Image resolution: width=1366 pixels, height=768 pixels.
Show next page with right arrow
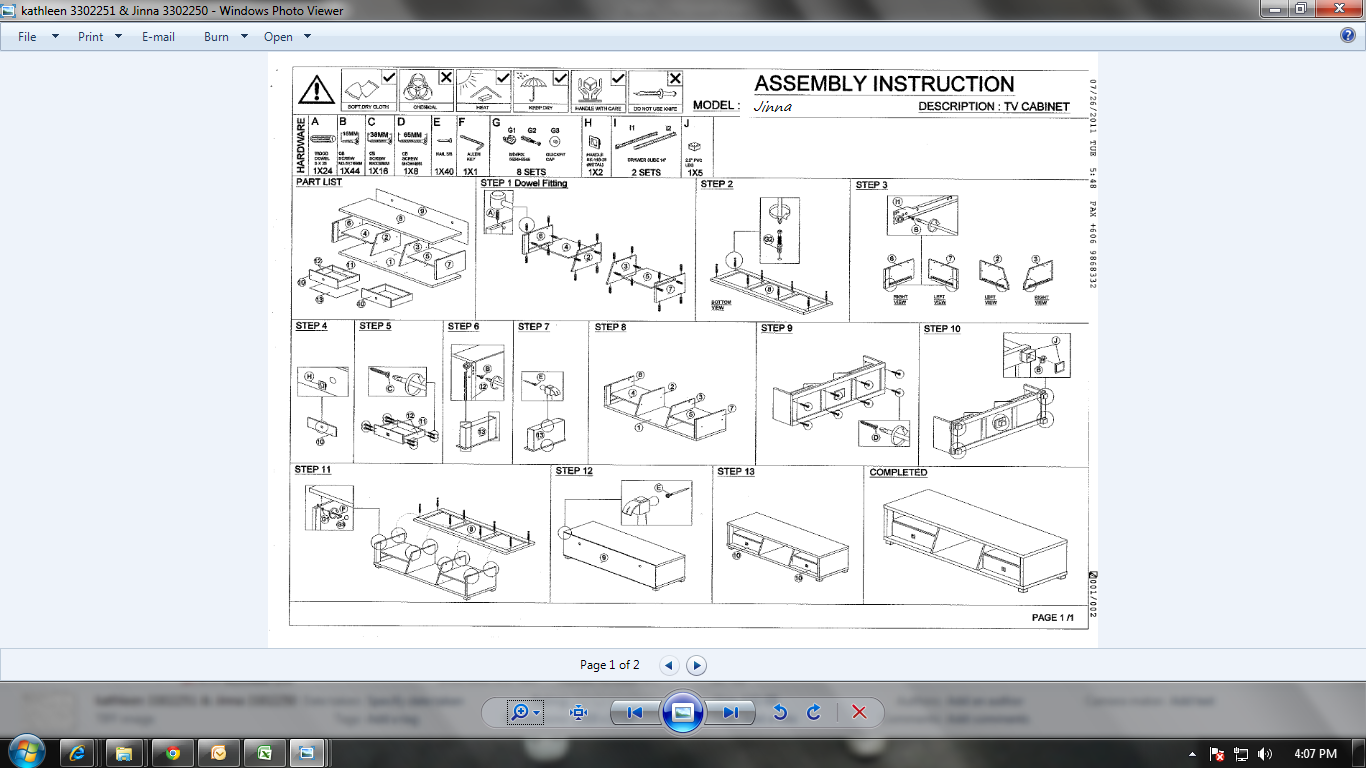(x=697, y=665)
